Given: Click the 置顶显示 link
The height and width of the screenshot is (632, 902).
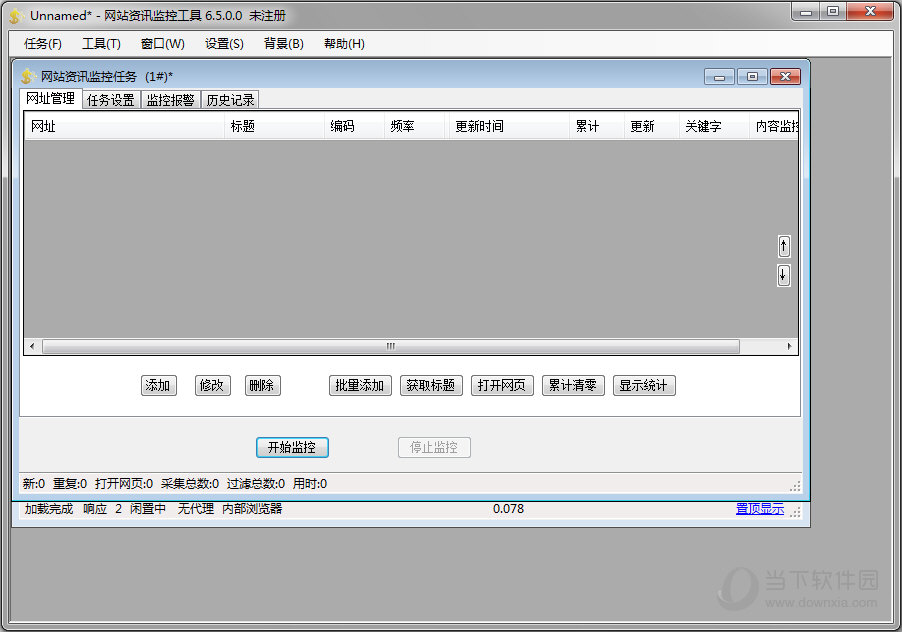Looking at the screenshot, I should pyautogui.click(x=759, y=508).
